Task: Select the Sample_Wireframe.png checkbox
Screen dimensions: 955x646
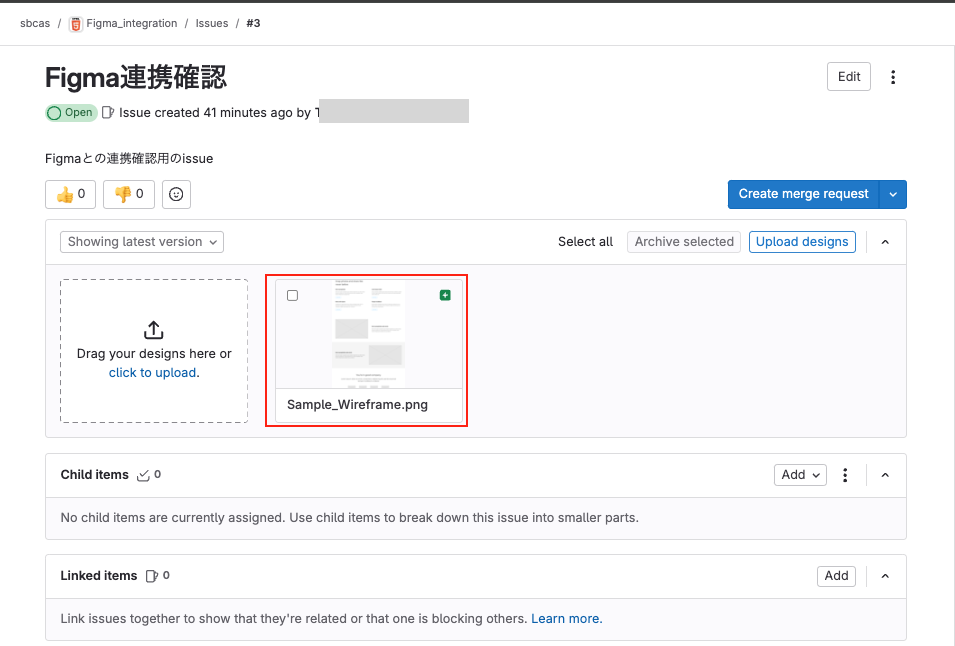Action: click(x=292, y=295)
